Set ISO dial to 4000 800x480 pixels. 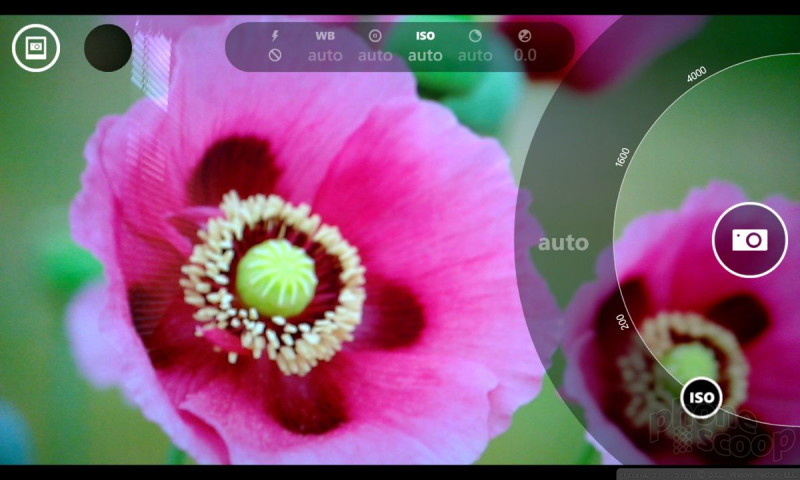pyautogui.click(x=696, y=74)
